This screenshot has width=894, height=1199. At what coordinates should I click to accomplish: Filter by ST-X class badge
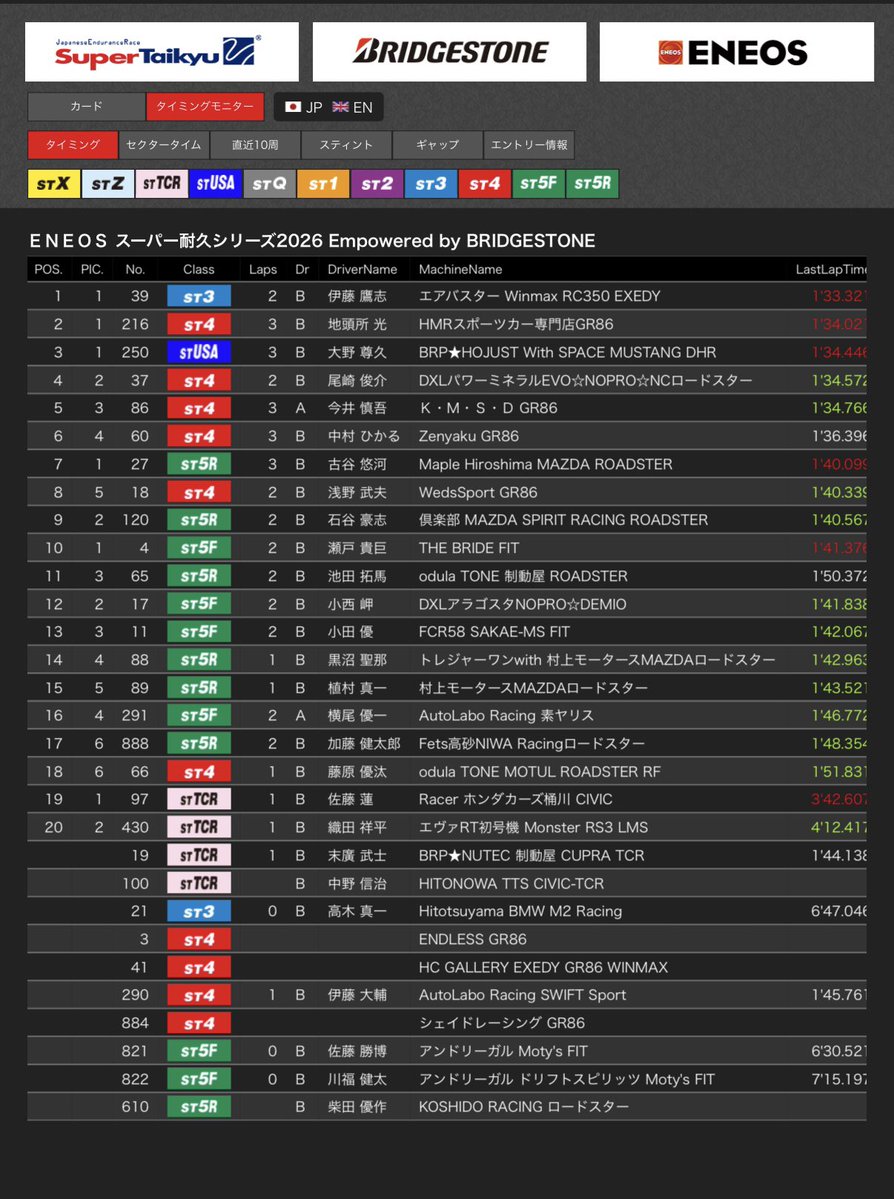54,184
